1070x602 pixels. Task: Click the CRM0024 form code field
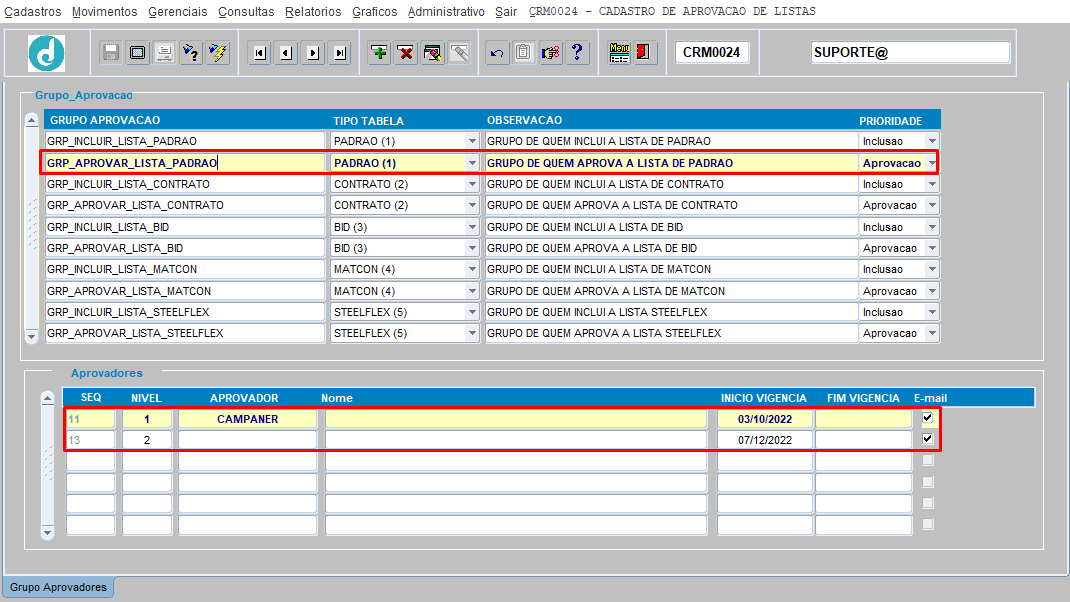point(712,53)
